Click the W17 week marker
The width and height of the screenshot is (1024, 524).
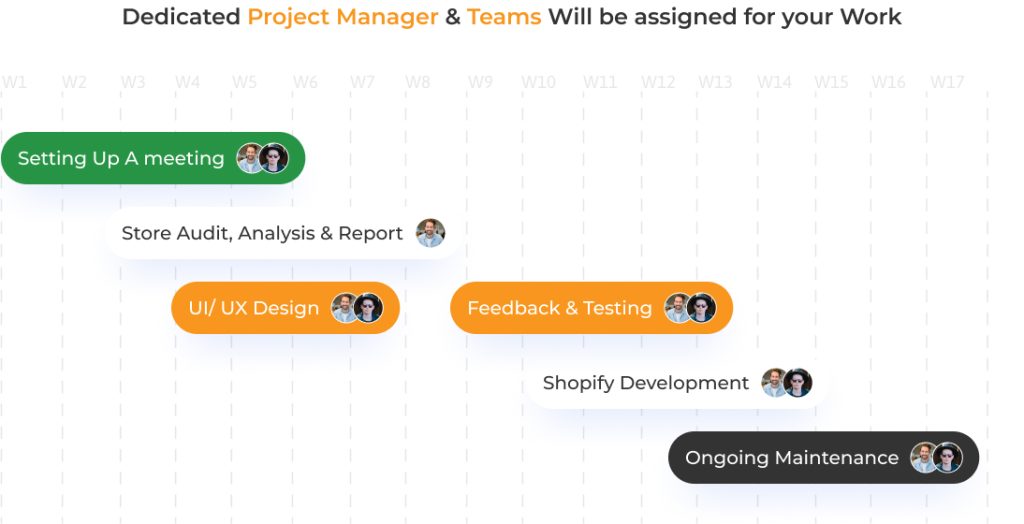pyautogui.click(x=947, y=82)
